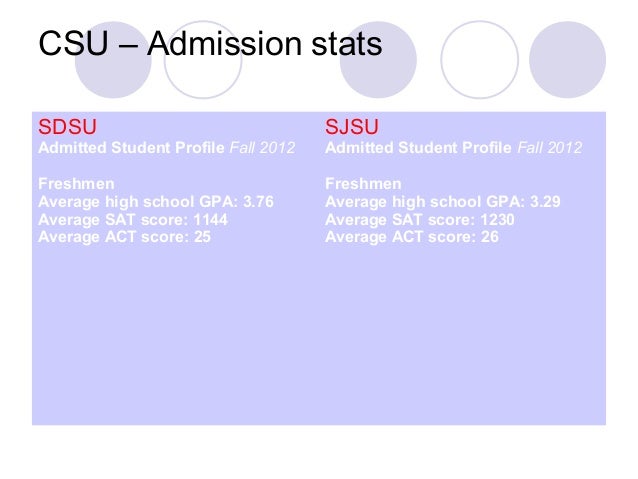This screenshot has height=479, width=638.
Task: Click the slide title CSU – Admission stats
Action: (x=210, y=43)
